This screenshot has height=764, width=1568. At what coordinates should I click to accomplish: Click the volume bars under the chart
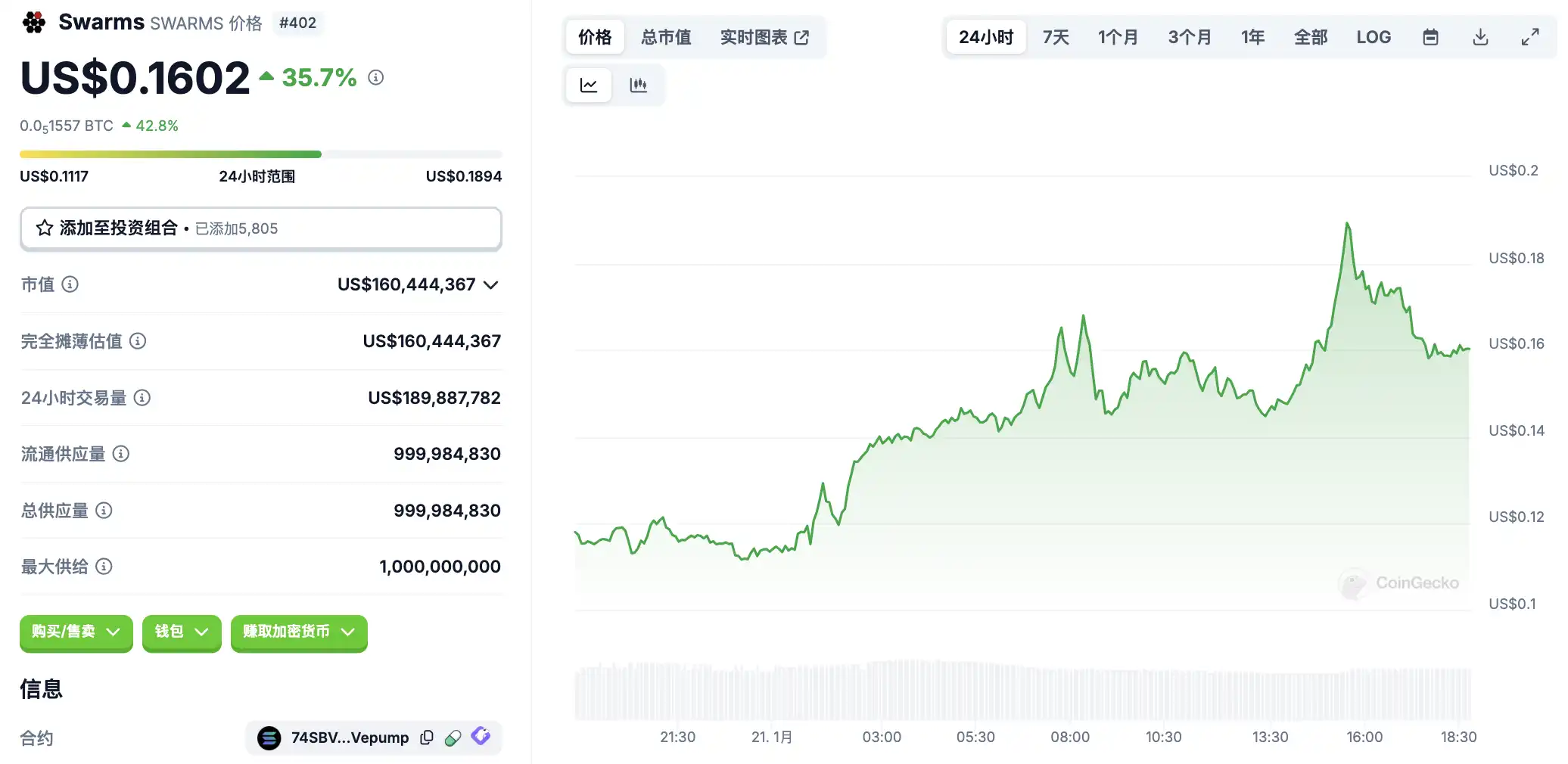(x=1022, y=691)
